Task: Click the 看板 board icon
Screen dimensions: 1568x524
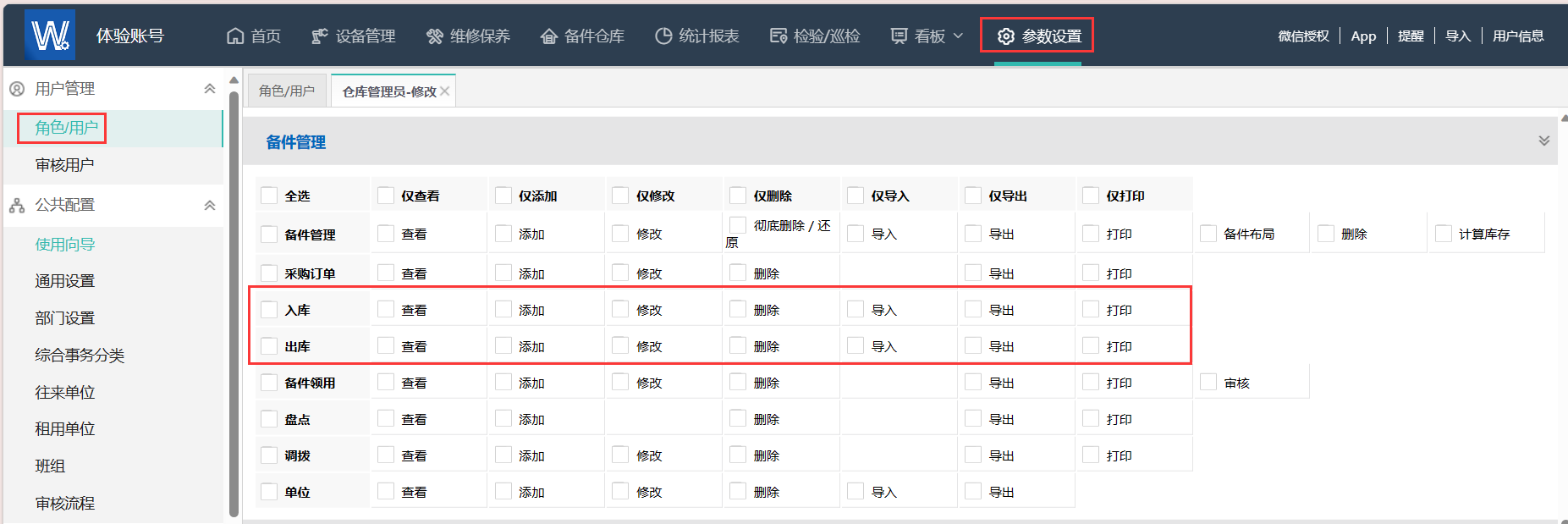Action: pyautogui.click(x=899, y=36)
